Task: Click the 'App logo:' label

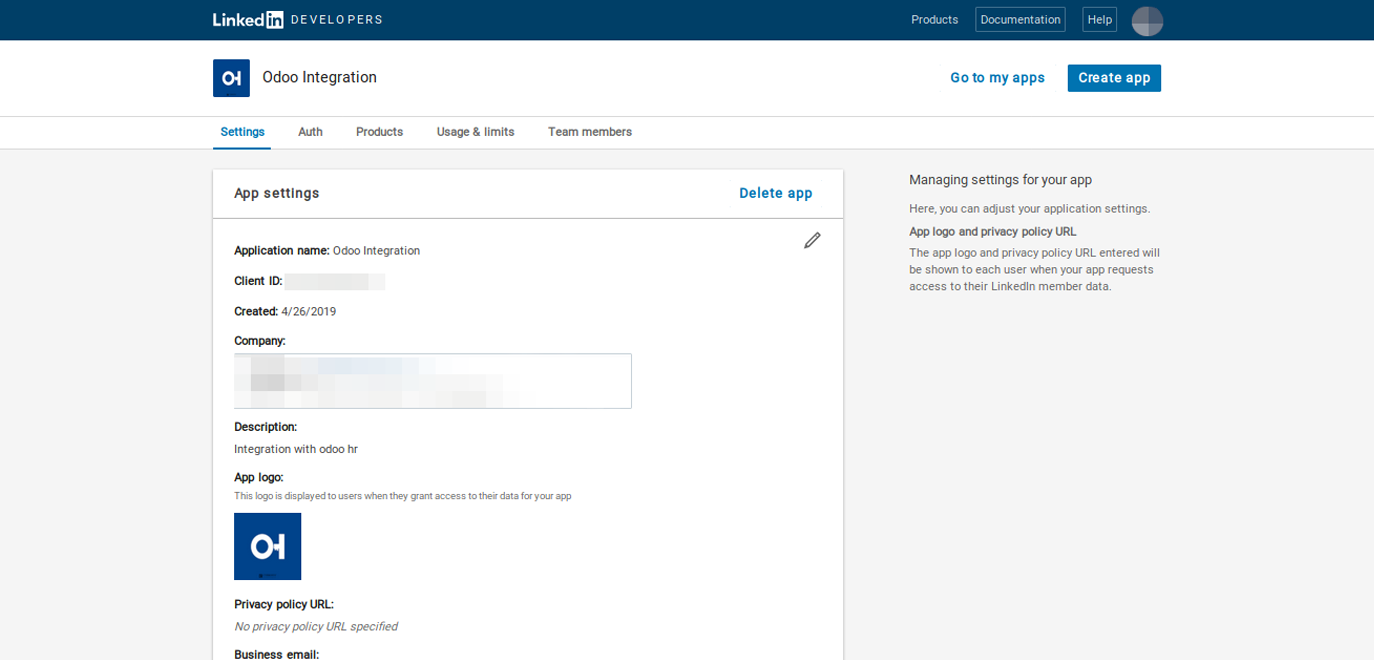Action: 259,478
